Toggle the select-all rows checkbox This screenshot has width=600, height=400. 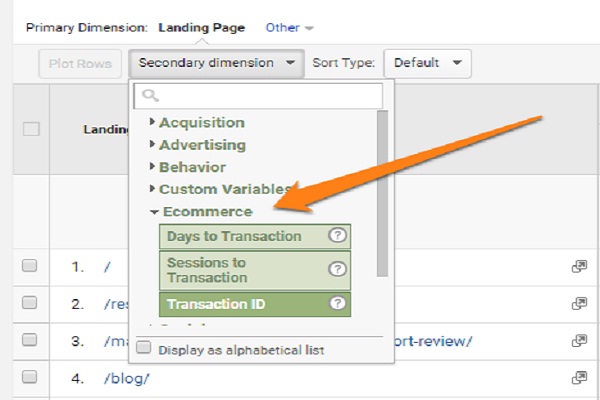(x=31, y=129)
